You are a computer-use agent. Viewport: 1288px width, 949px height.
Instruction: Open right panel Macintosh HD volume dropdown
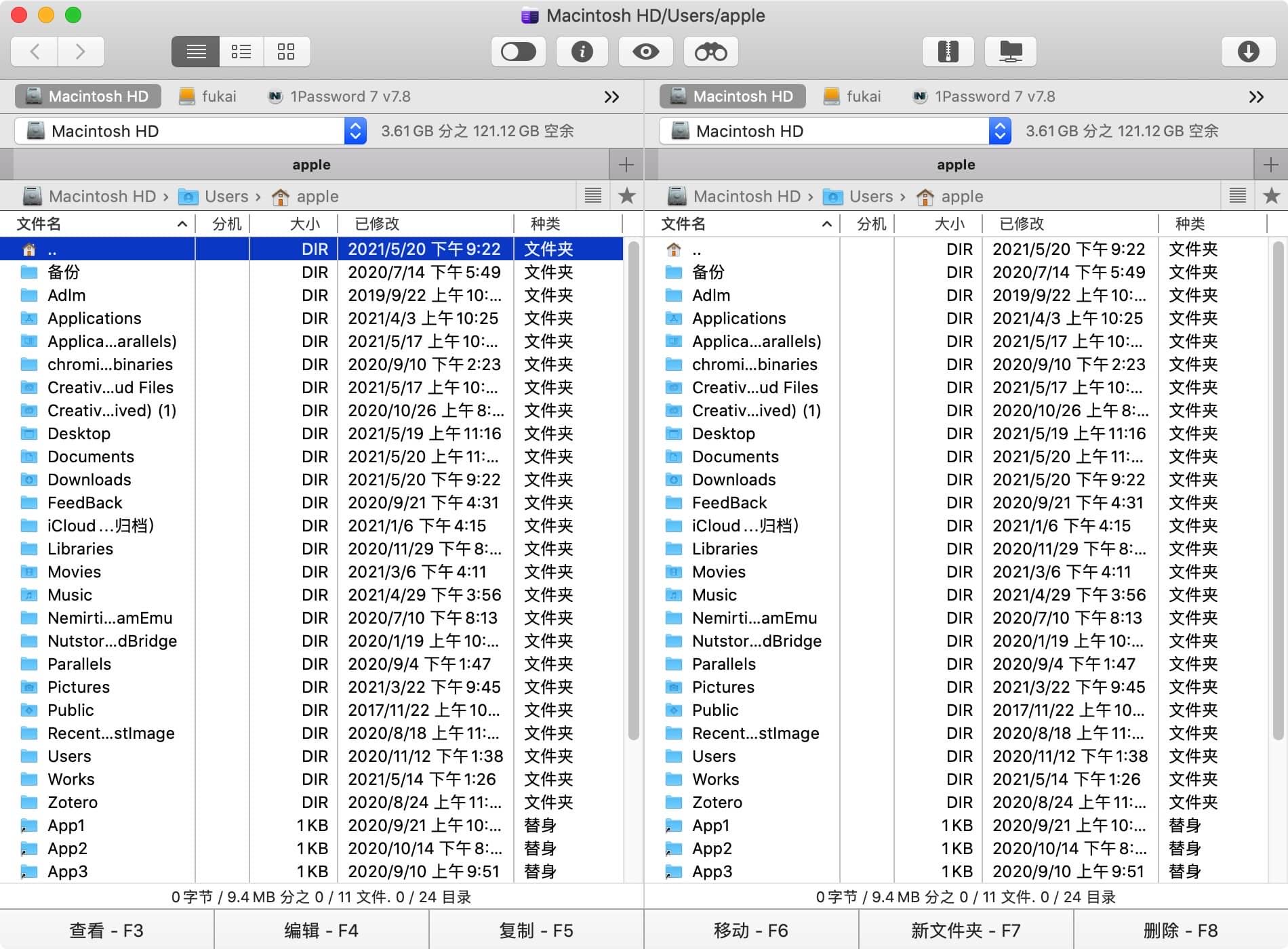(x=835, y=131)
